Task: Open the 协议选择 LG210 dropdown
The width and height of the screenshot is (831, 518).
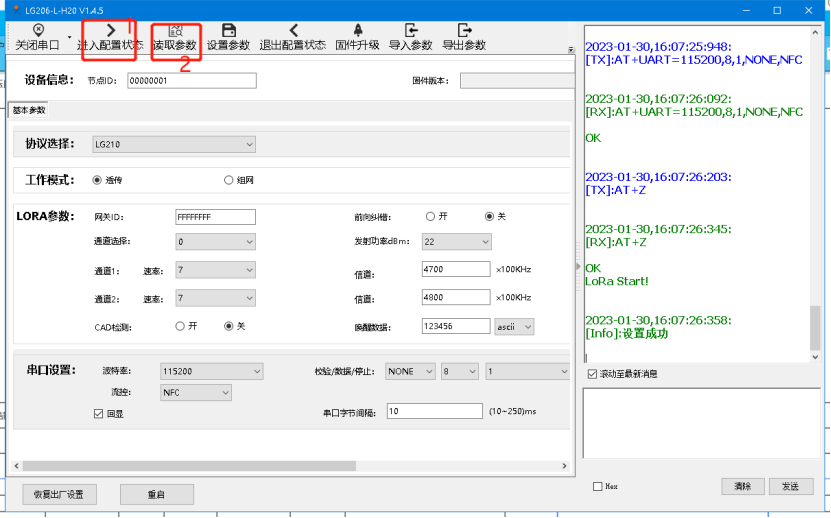Action: point(174,144)
